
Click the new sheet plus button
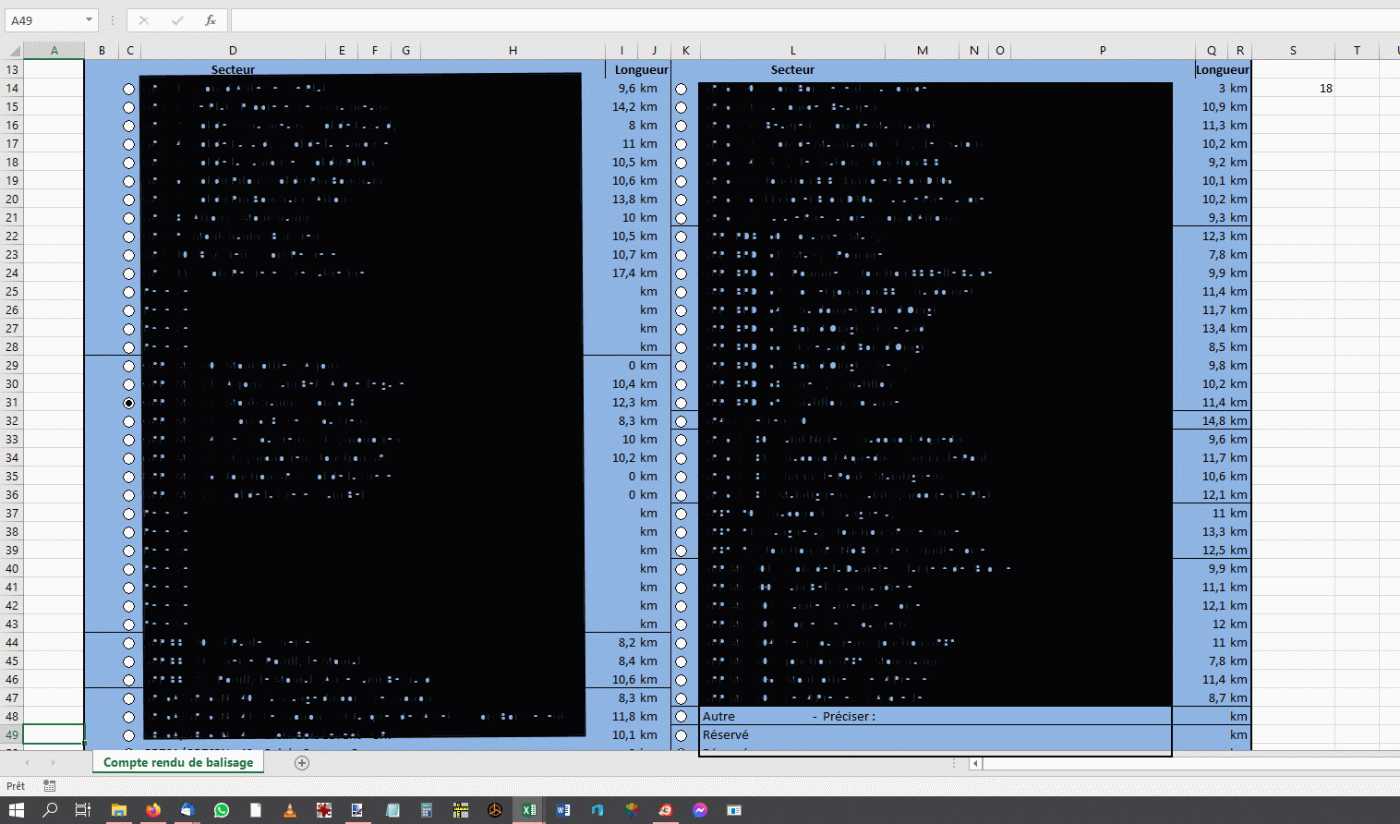point(302,763)
